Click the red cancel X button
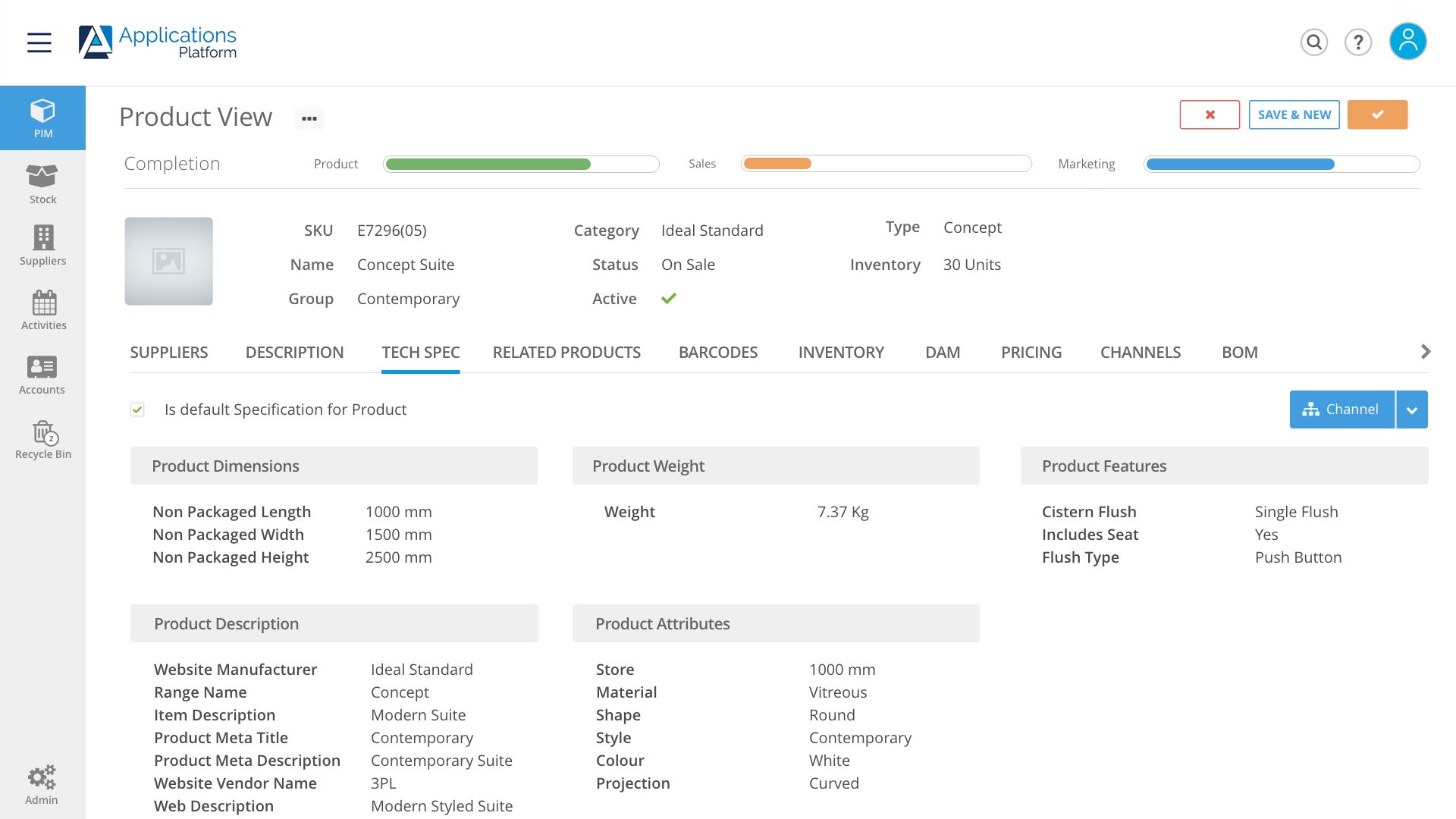 point(1210,115)
